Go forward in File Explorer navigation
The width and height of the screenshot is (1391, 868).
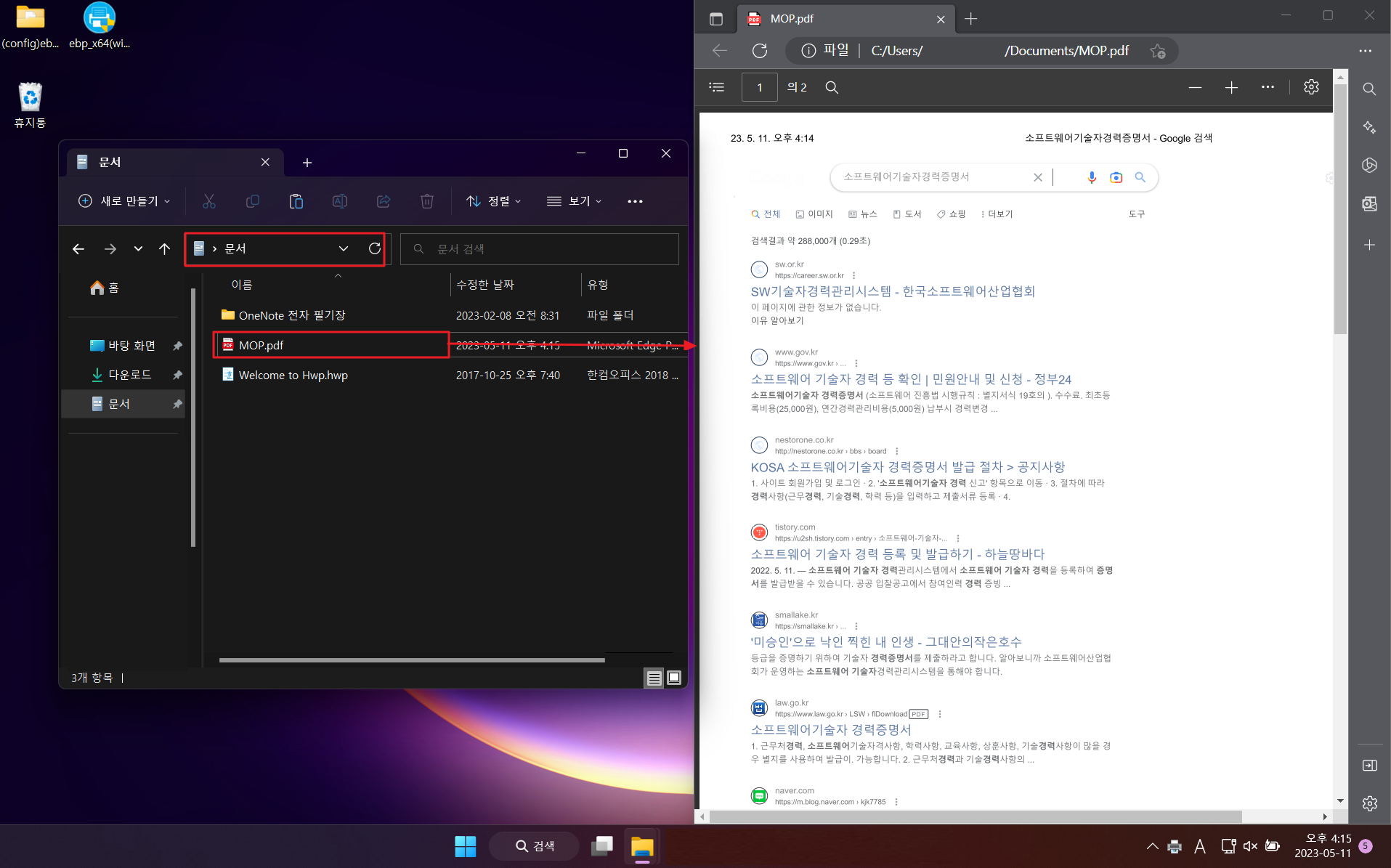(110, 249)
